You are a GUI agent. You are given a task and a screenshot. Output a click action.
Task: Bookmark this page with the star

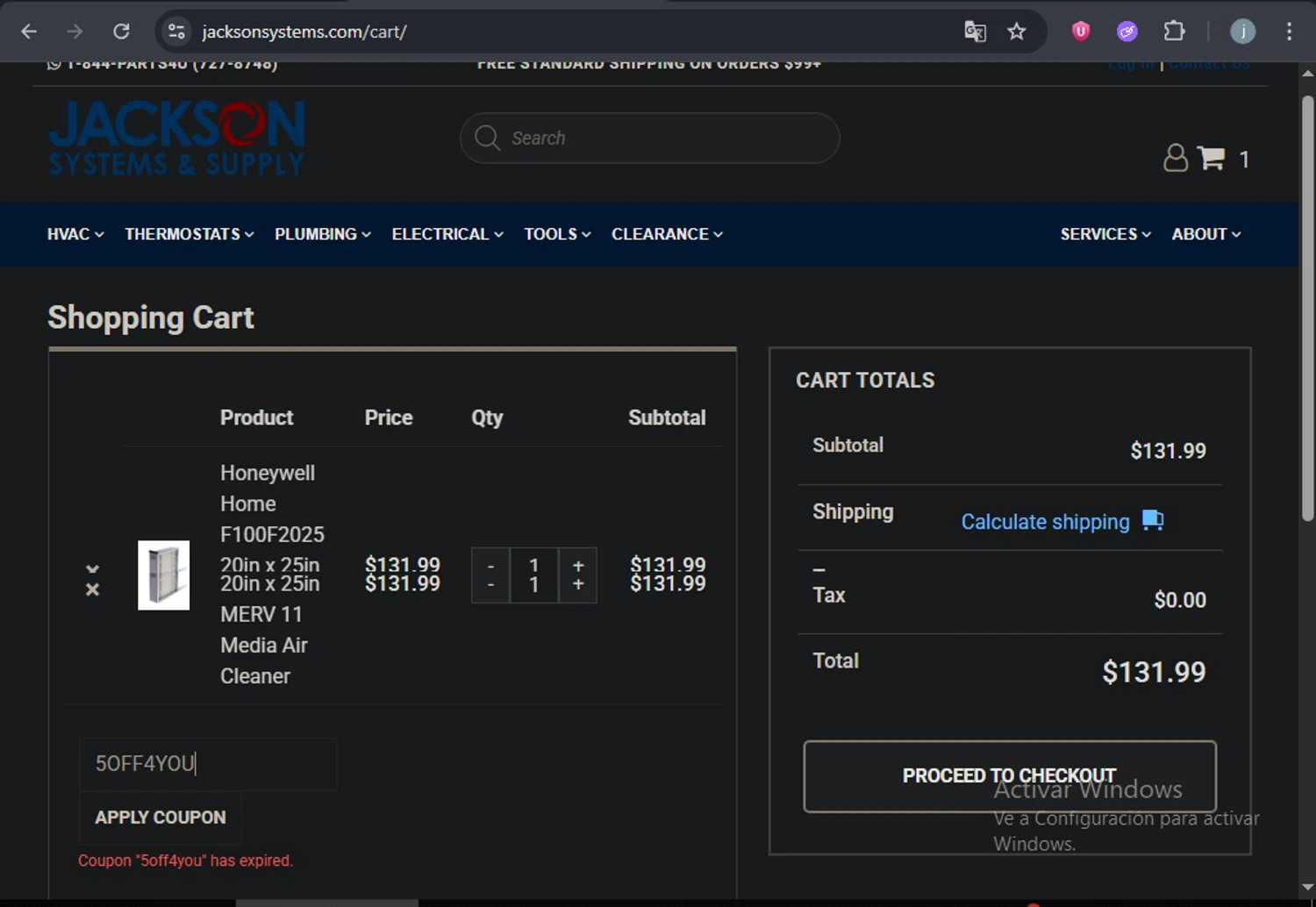[1016, 32]
